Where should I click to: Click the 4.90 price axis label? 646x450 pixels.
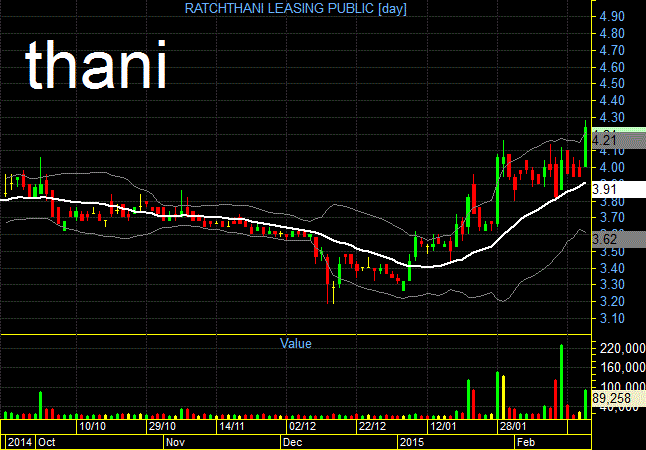(x=613, y=16)
